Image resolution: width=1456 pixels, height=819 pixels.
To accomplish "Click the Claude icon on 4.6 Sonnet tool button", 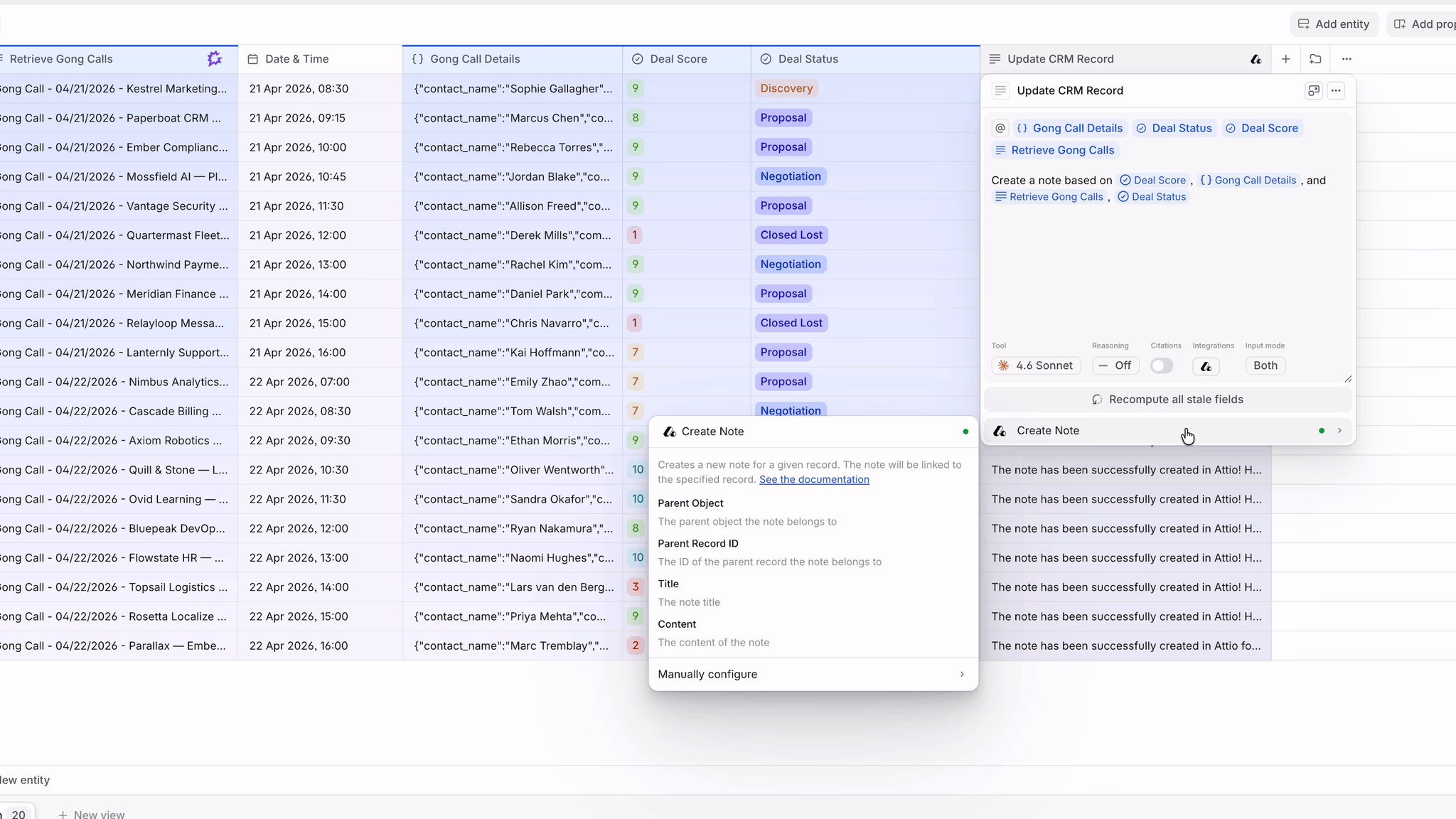I will pyautogui.click(x=1003, y=365).
